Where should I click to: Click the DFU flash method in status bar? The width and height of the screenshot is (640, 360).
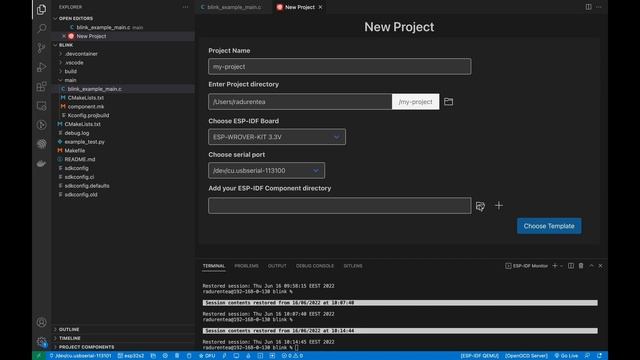[207, 356]
